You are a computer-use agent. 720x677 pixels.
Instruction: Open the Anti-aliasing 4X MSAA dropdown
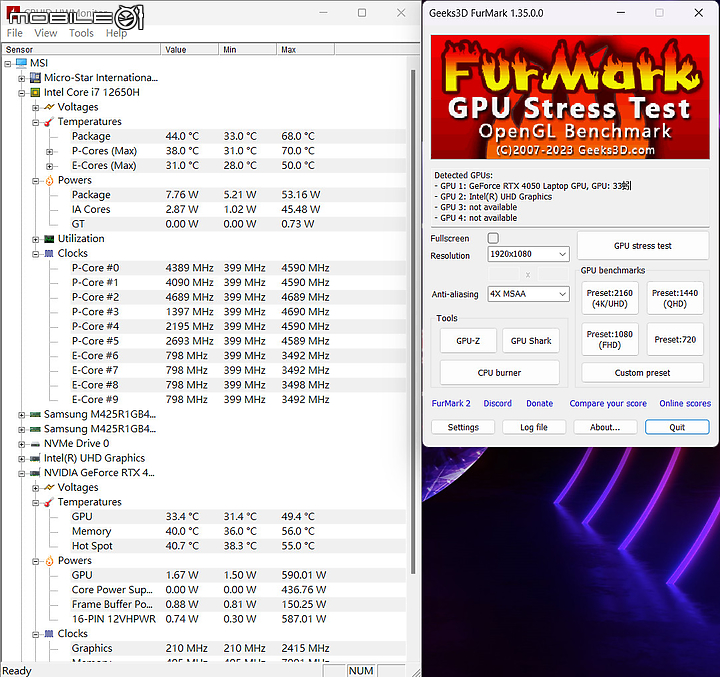[x=528, y=294]
